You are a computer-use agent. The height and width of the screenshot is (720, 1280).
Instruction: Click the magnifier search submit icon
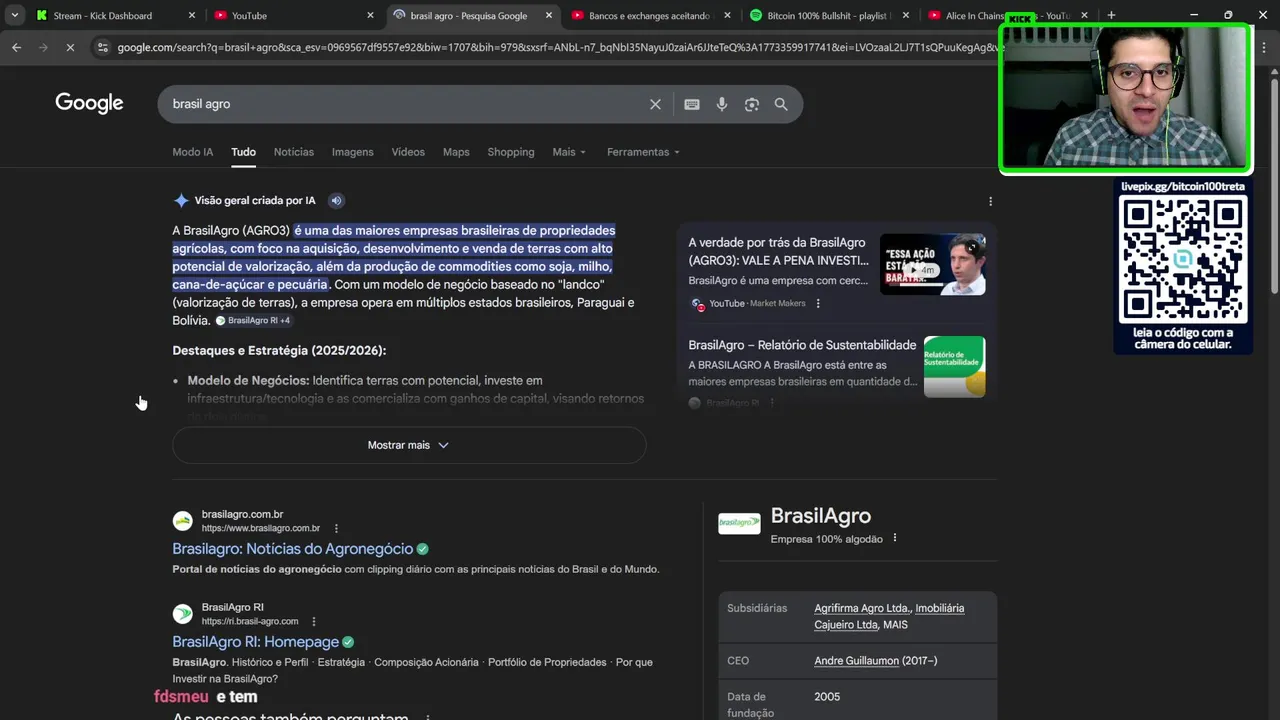[781, 104]
